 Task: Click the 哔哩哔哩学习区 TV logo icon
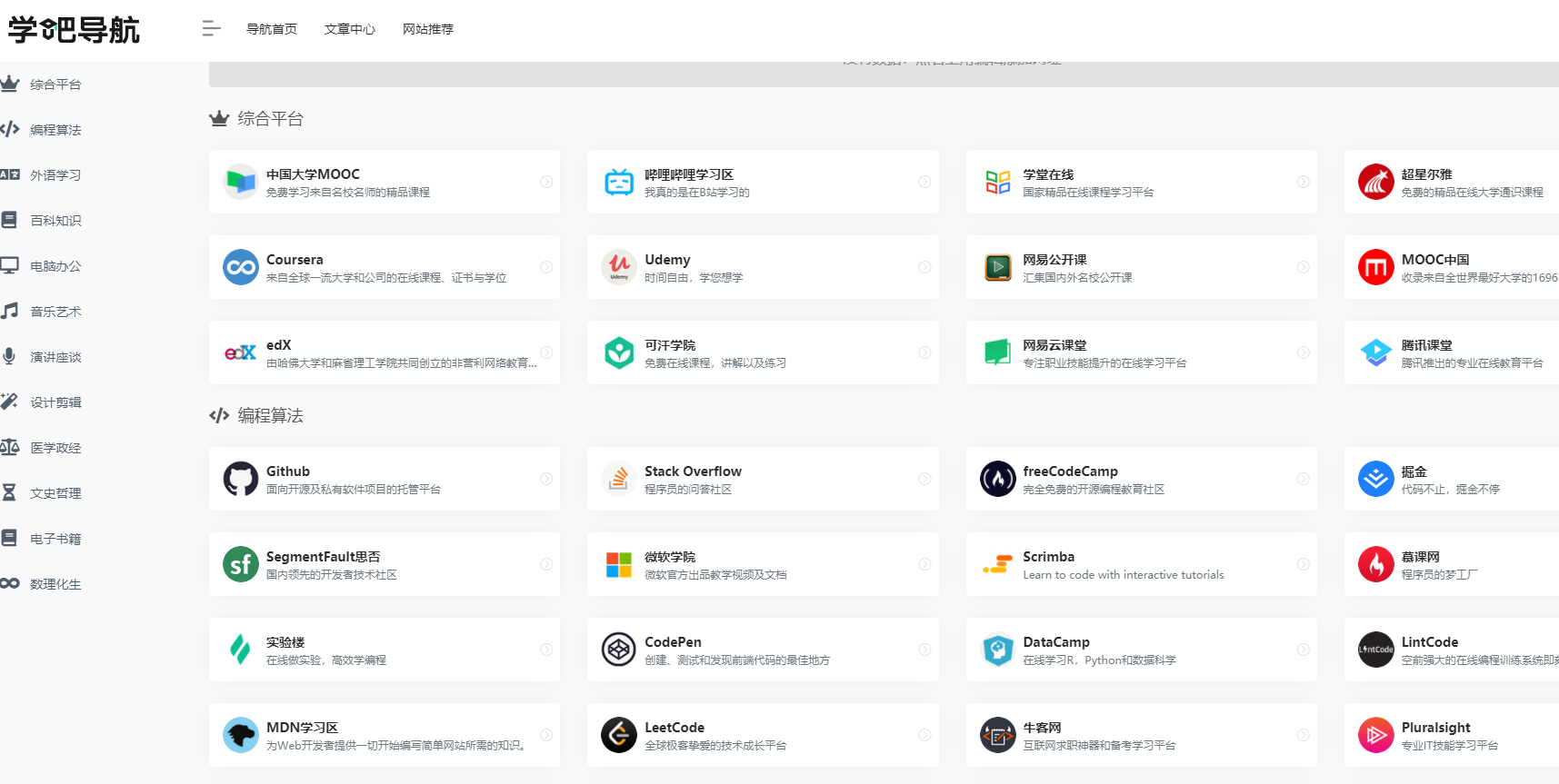click(x=619, y=182)
